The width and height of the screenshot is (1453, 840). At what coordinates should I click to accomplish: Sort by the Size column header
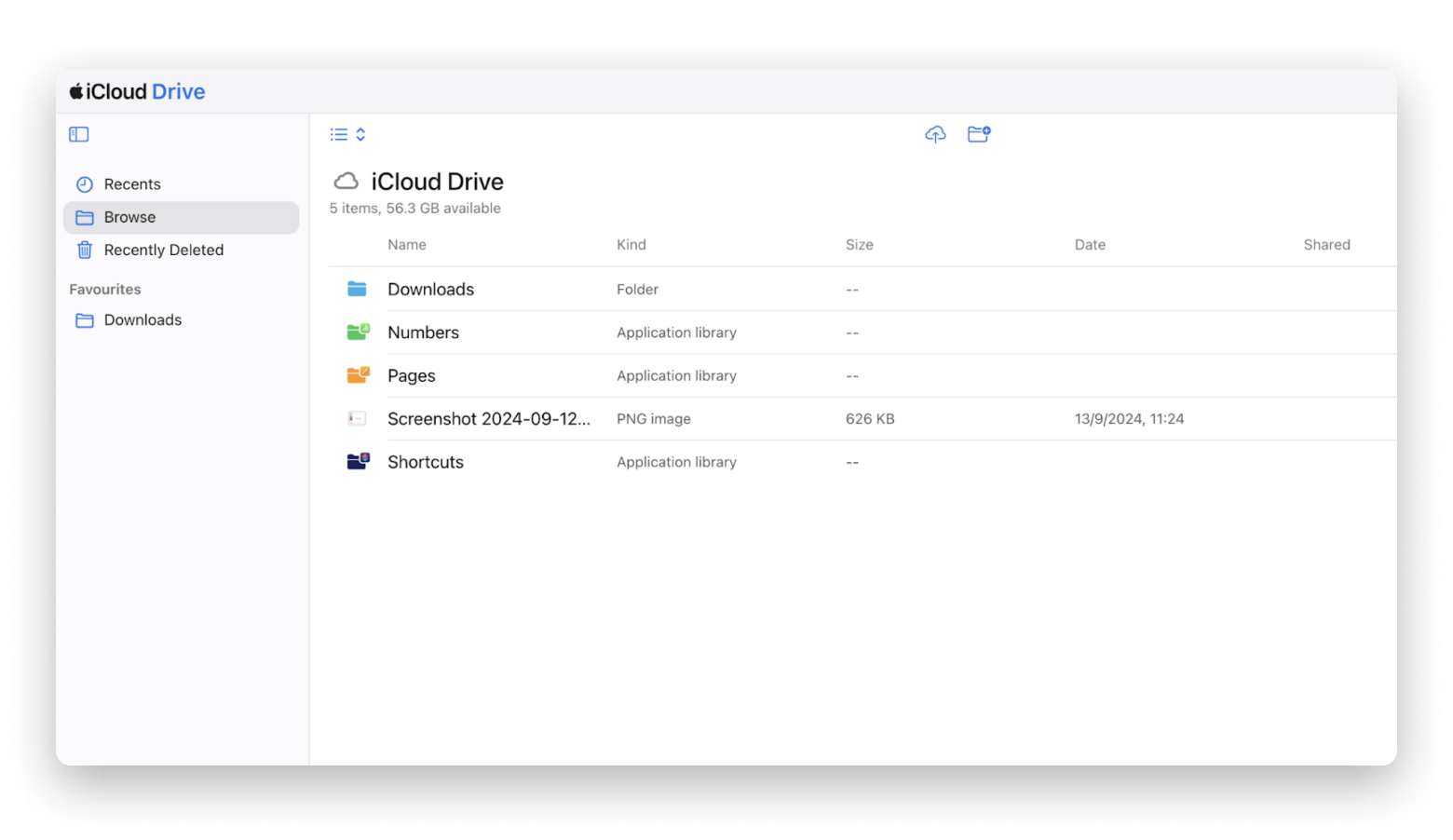[x=859, y=245]
